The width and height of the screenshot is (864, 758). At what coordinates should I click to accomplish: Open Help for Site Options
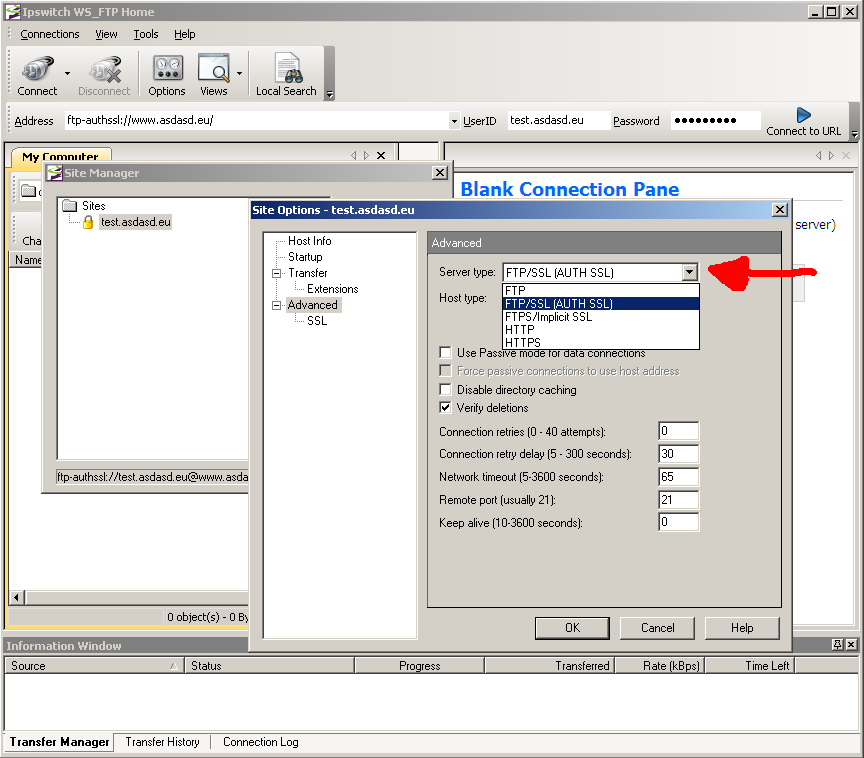click(742, 628)
